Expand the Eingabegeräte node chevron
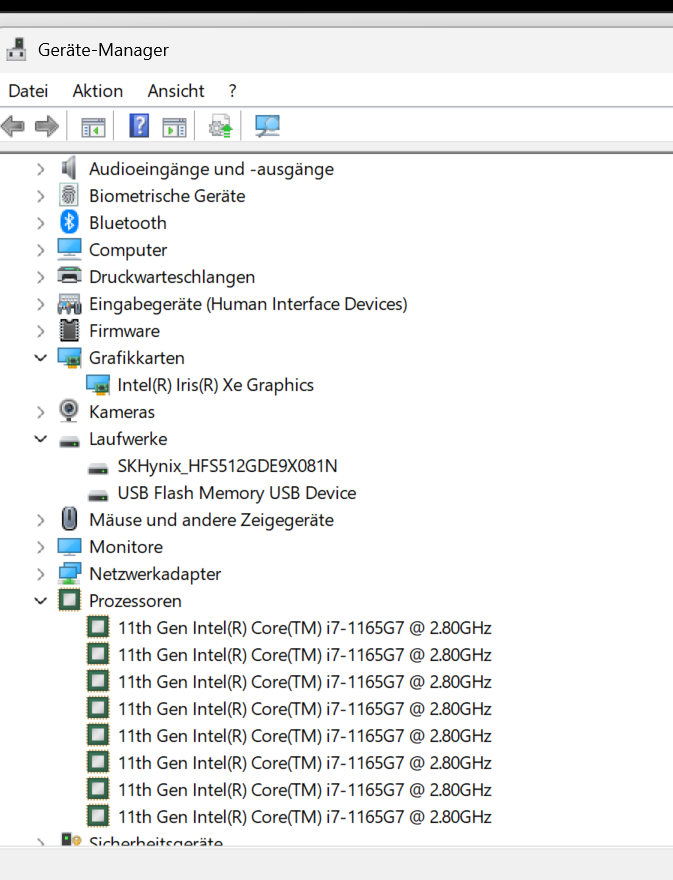 click(40, 304)
